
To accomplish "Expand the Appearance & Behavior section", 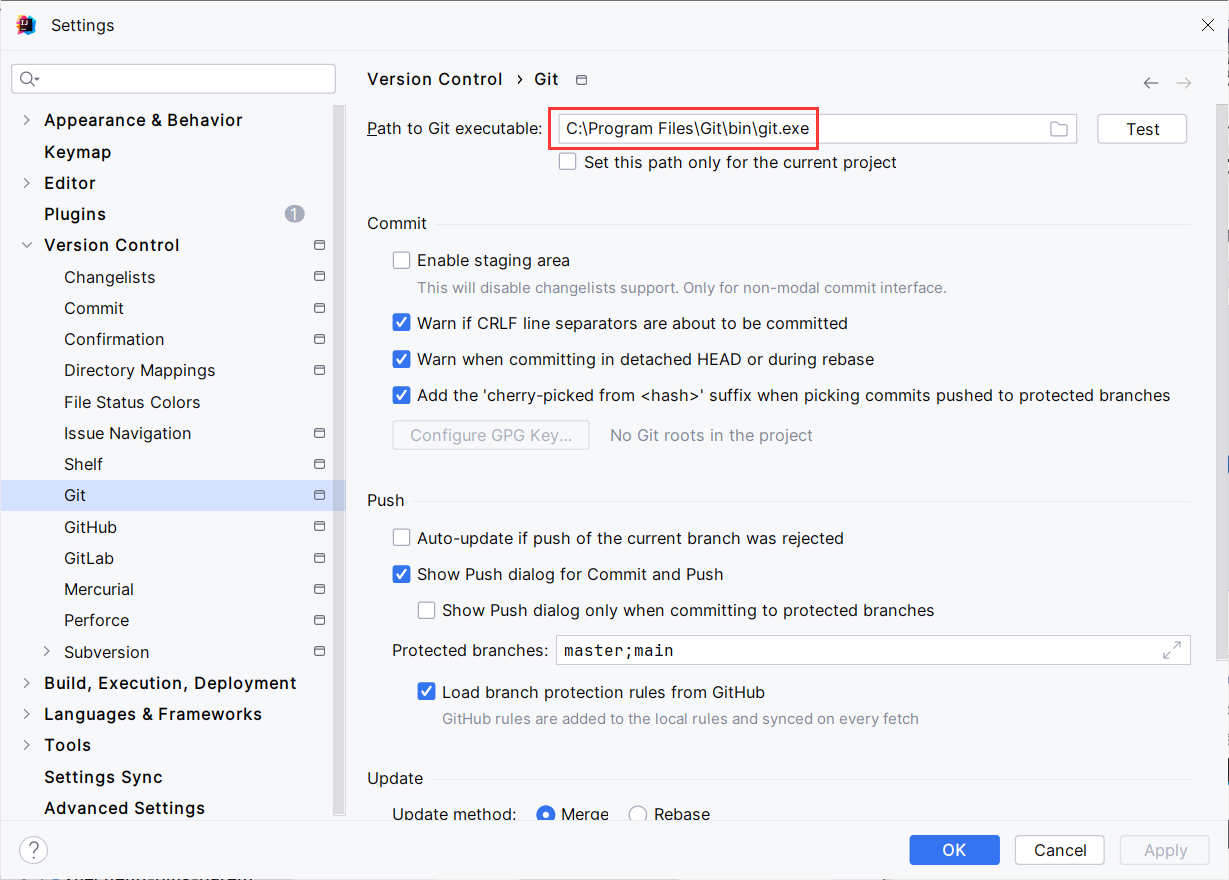I will coord(27,120).
